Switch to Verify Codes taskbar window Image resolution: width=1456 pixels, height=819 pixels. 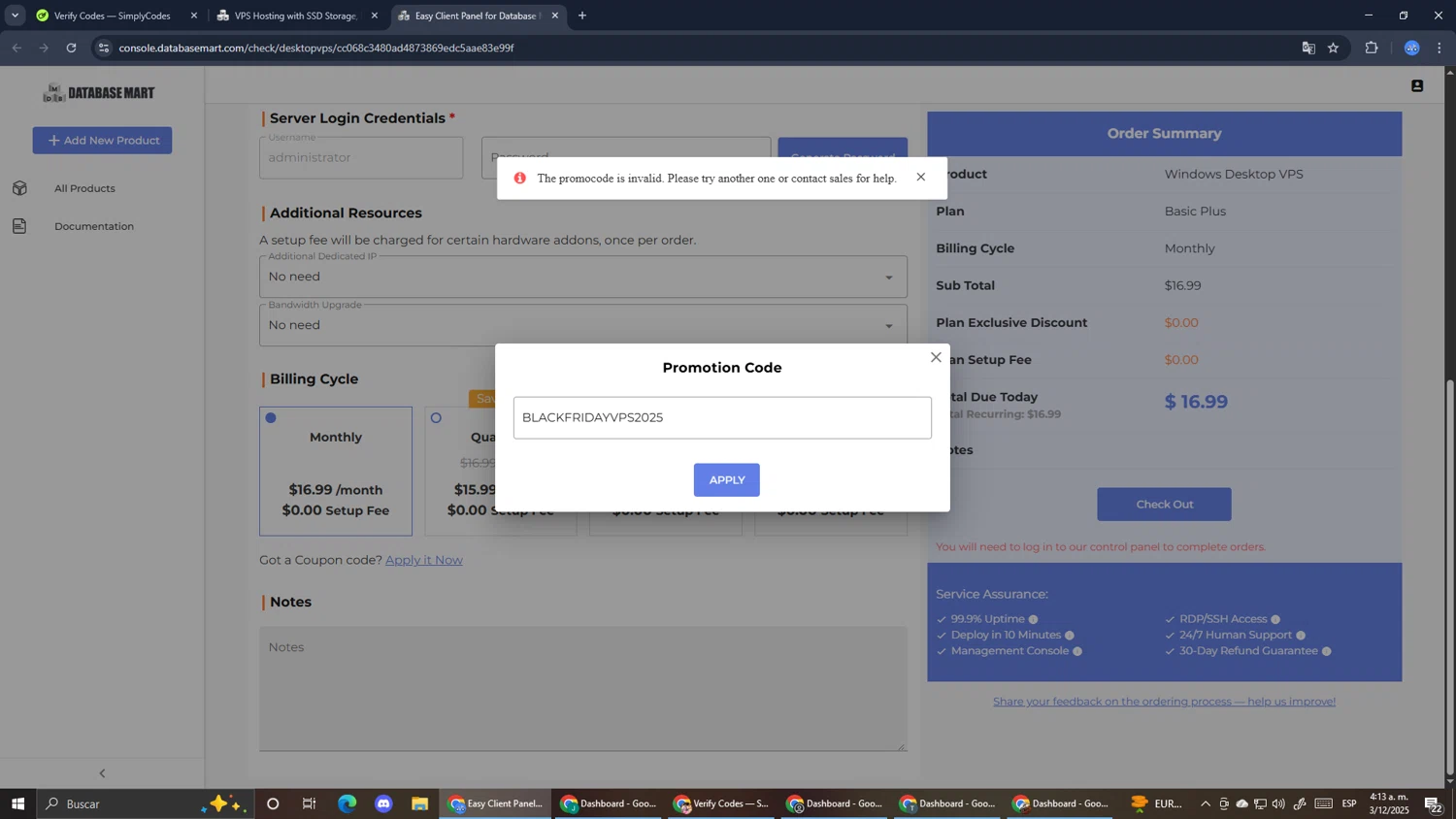tap(722, 803)
